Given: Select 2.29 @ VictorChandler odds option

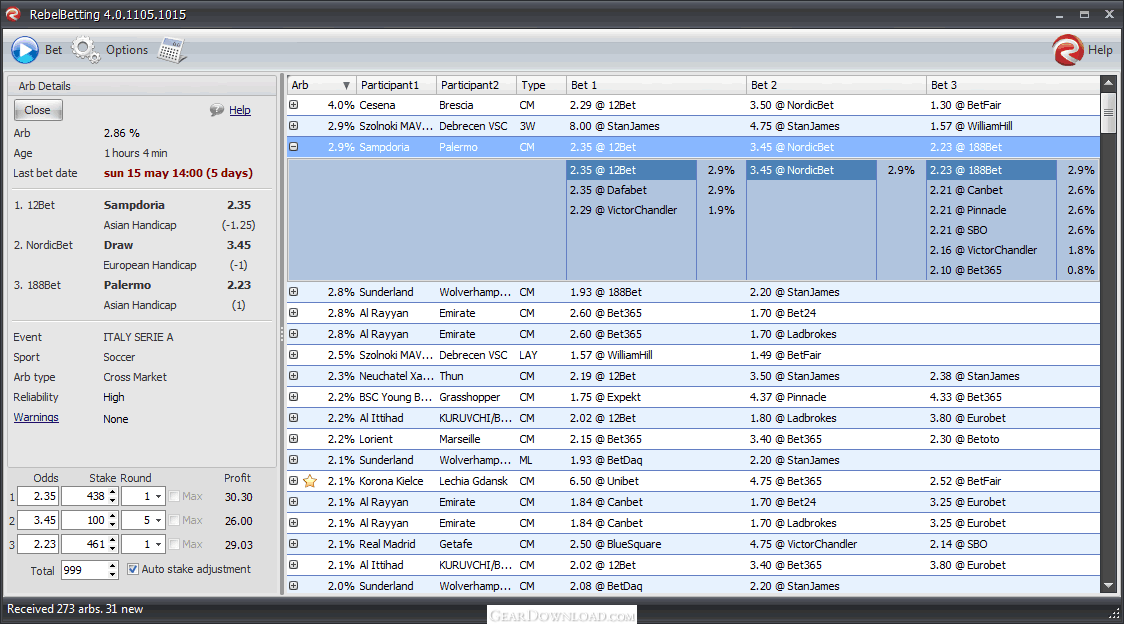Looking at the screenshot, I should [x=631, y=210].
